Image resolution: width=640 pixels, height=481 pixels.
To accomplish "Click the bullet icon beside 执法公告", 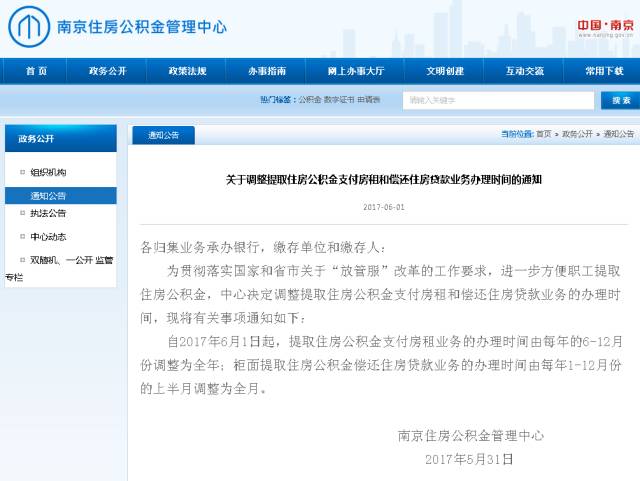I will click(x=22, y=213).
